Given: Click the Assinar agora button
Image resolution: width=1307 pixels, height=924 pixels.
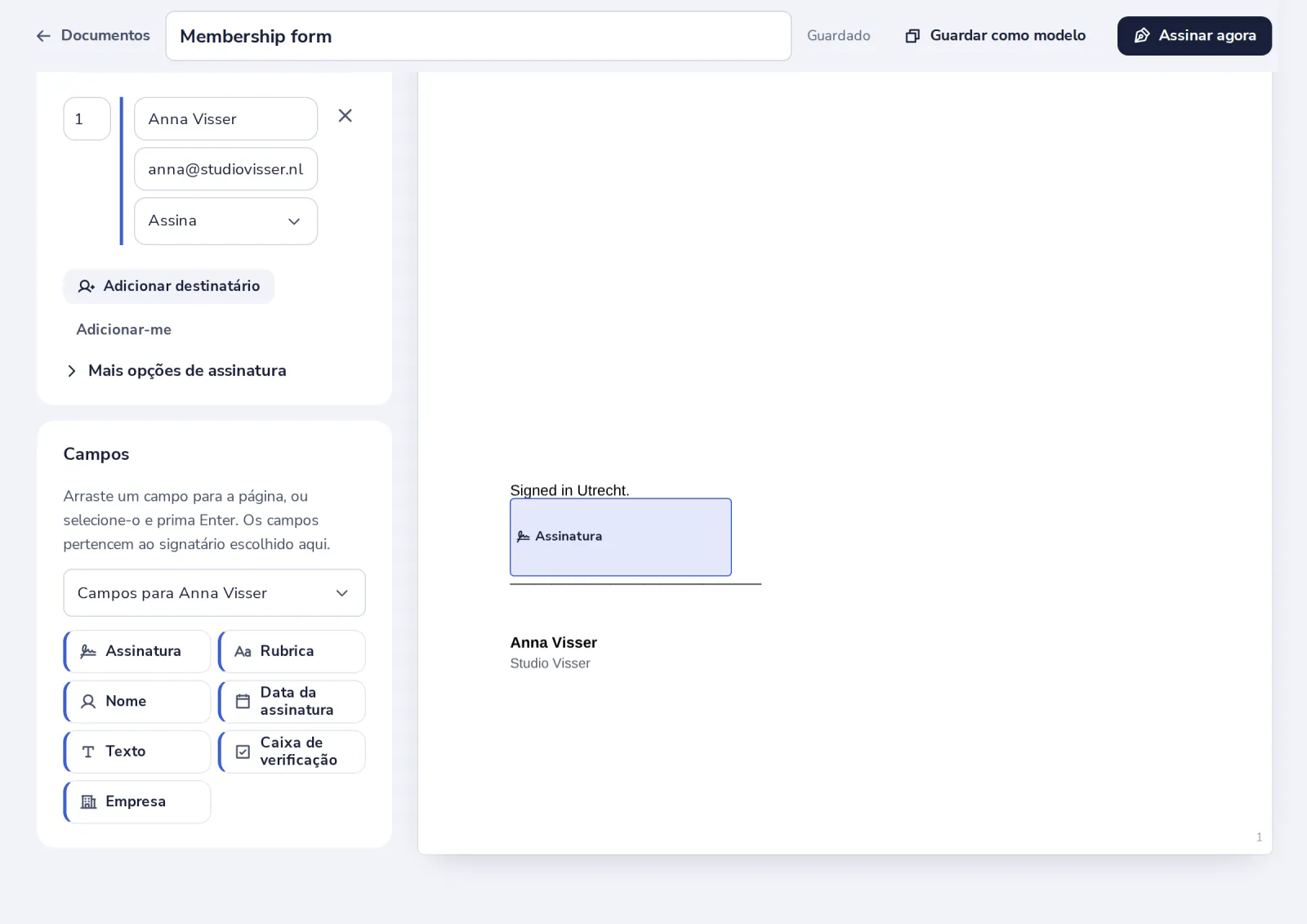Looking at the screenshot, I should 1194,35.
